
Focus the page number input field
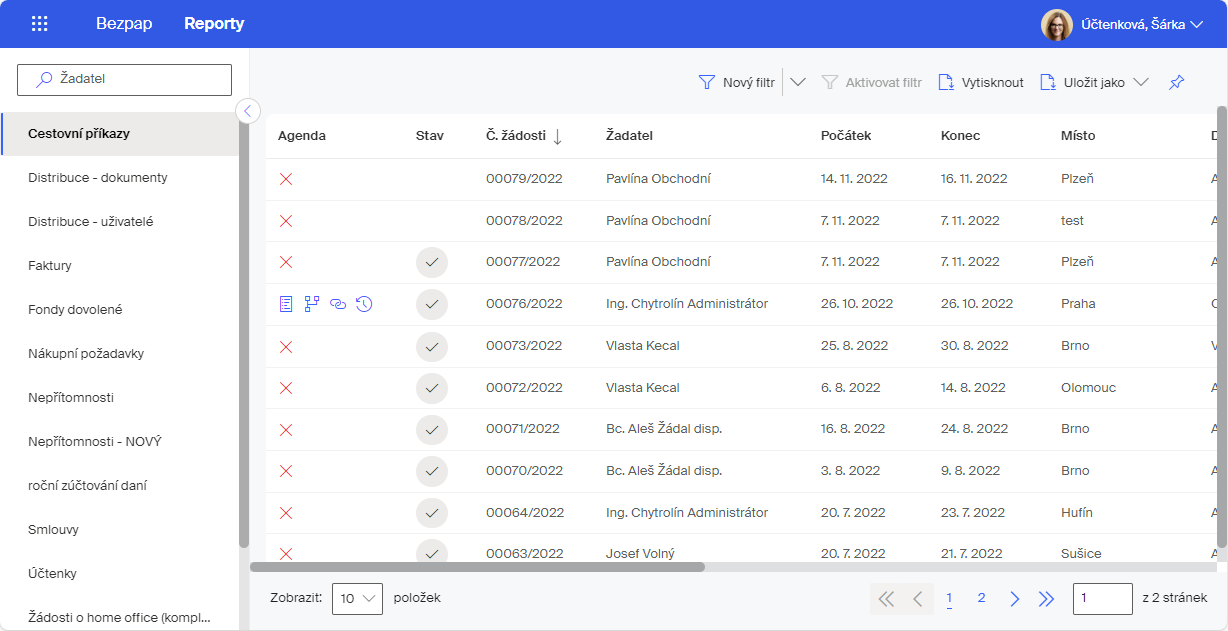pyautogui.click(x=1102, y=599)
